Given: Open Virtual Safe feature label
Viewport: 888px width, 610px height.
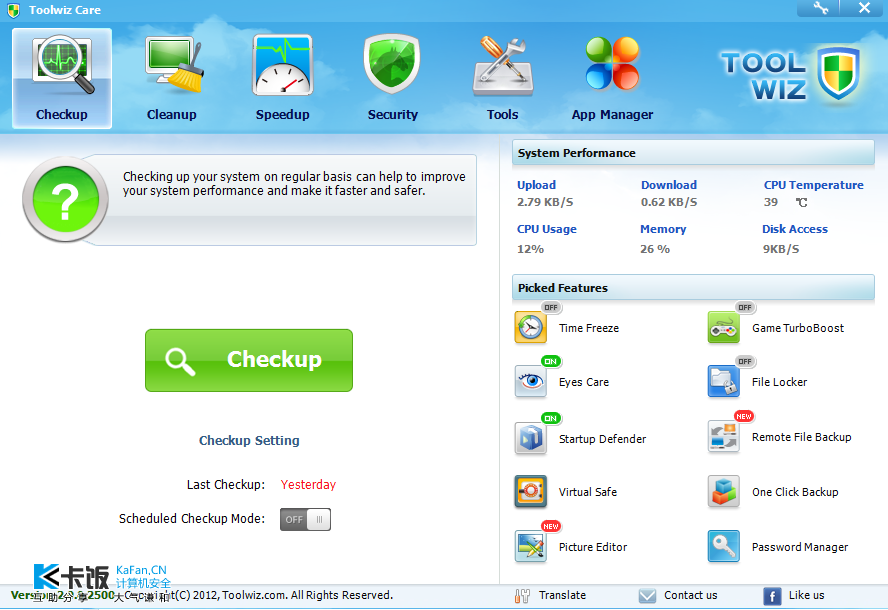Looking at the screenshot, I should (588, 492).
